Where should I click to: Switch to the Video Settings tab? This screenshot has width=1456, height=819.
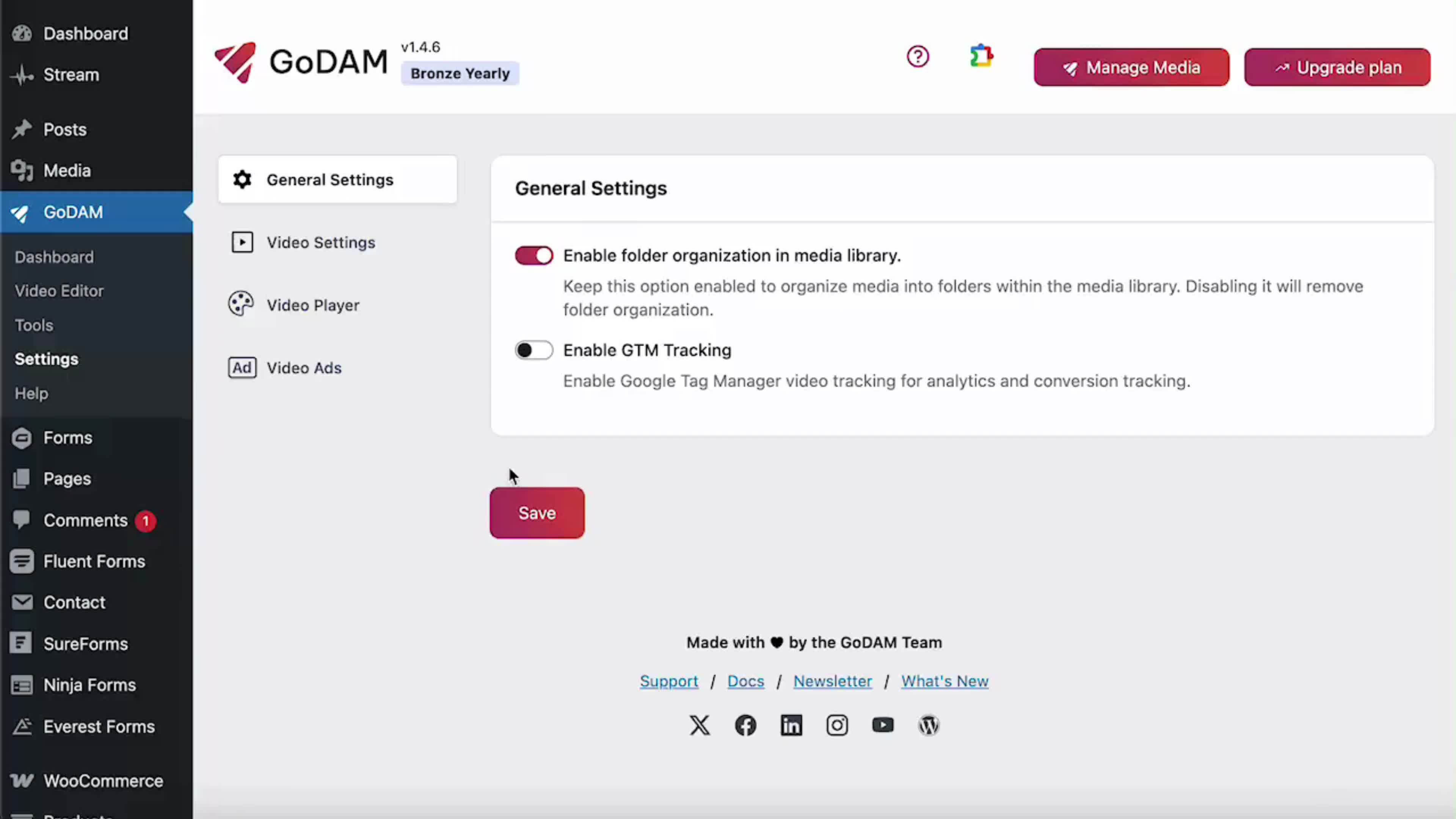coord(321,243)
